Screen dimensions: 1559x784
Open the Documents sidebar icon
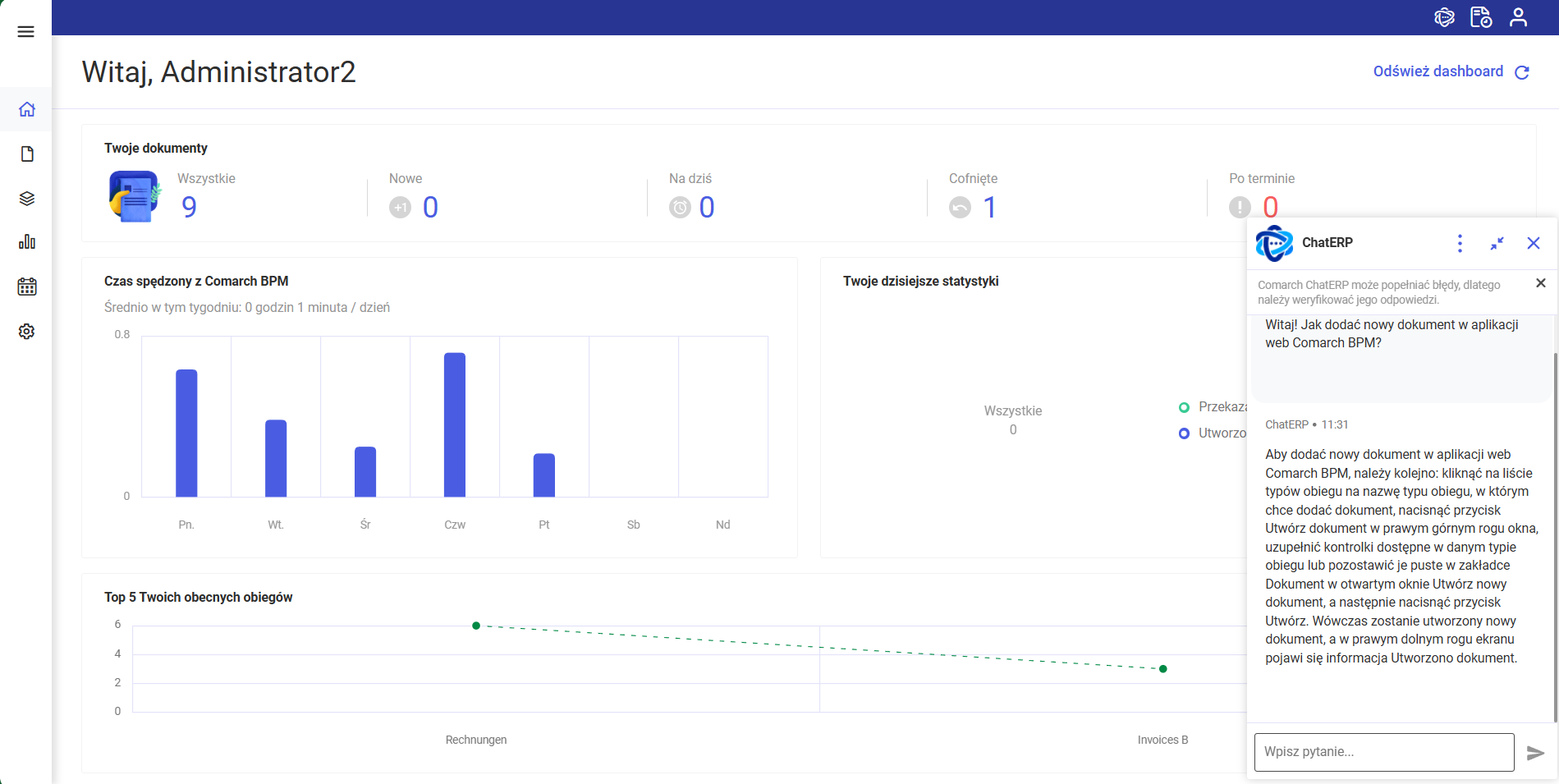[26, 154]
